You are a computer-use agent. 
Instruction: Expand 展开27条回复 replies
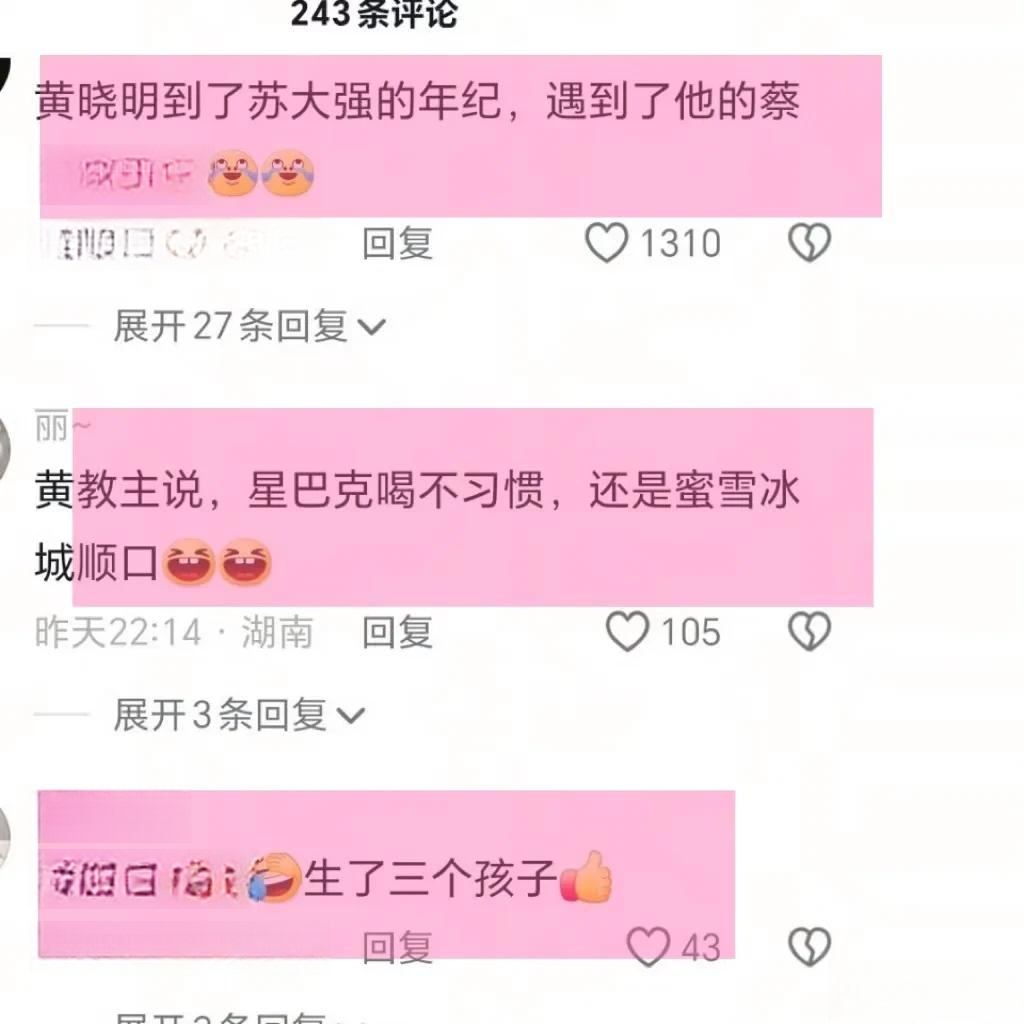click(x=249, y=325)
